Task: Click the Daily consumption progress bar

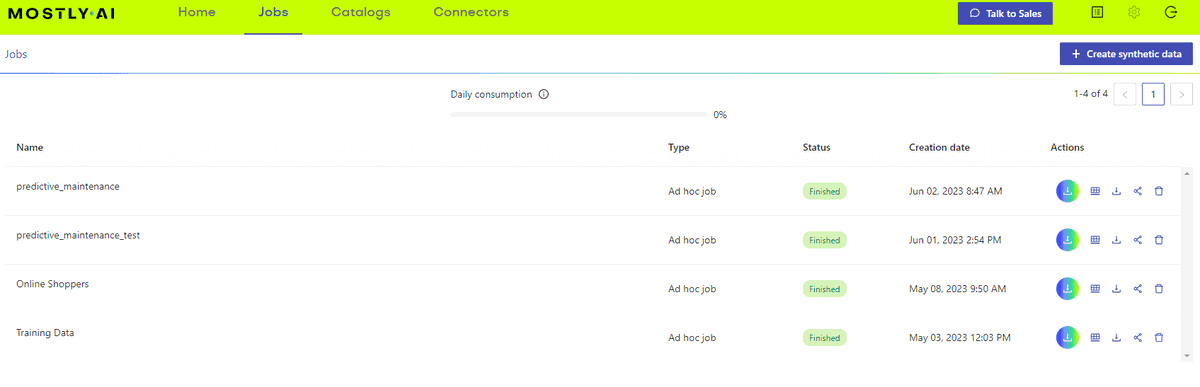Action: (x=578, y=115)
